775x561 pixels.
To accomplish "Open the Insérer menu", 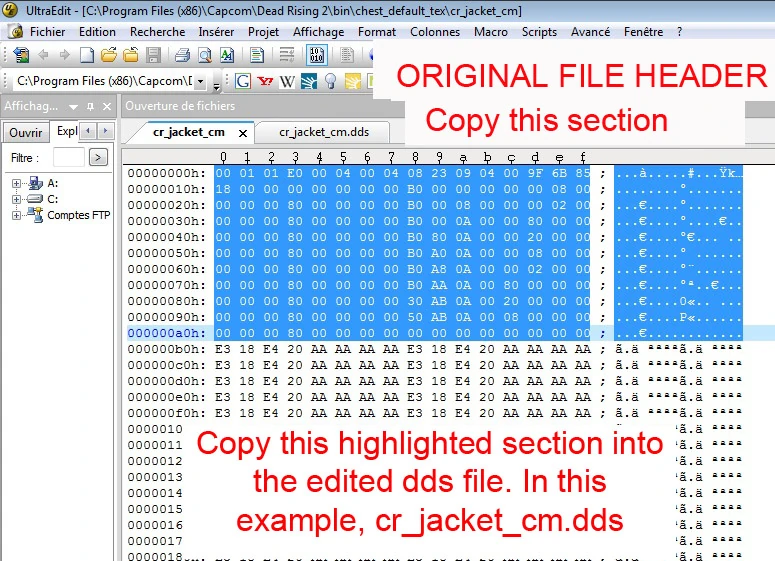I will (x=216, y=32).
